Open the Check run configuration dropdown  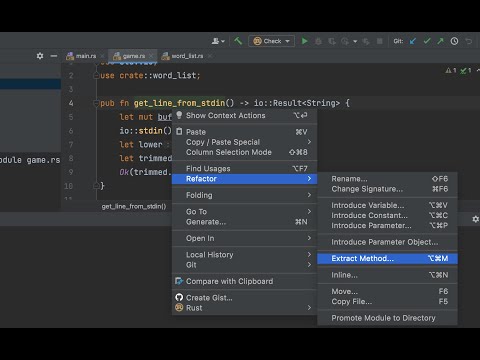pyautogui.click(x=272, y=41)
